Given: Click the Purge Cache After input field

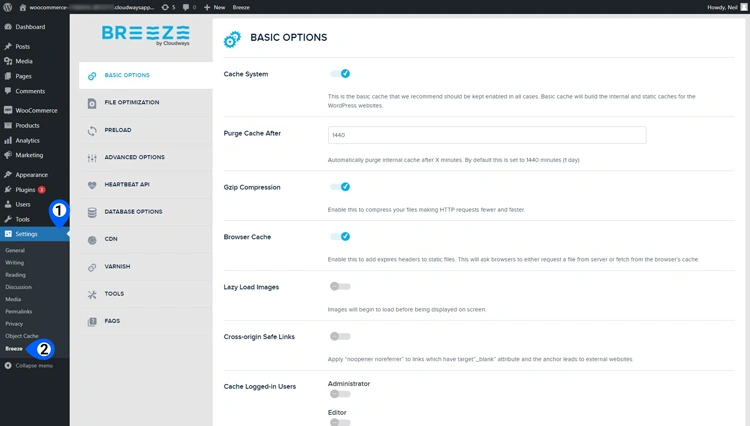Looking at the screenshot, I should (486, 135).
